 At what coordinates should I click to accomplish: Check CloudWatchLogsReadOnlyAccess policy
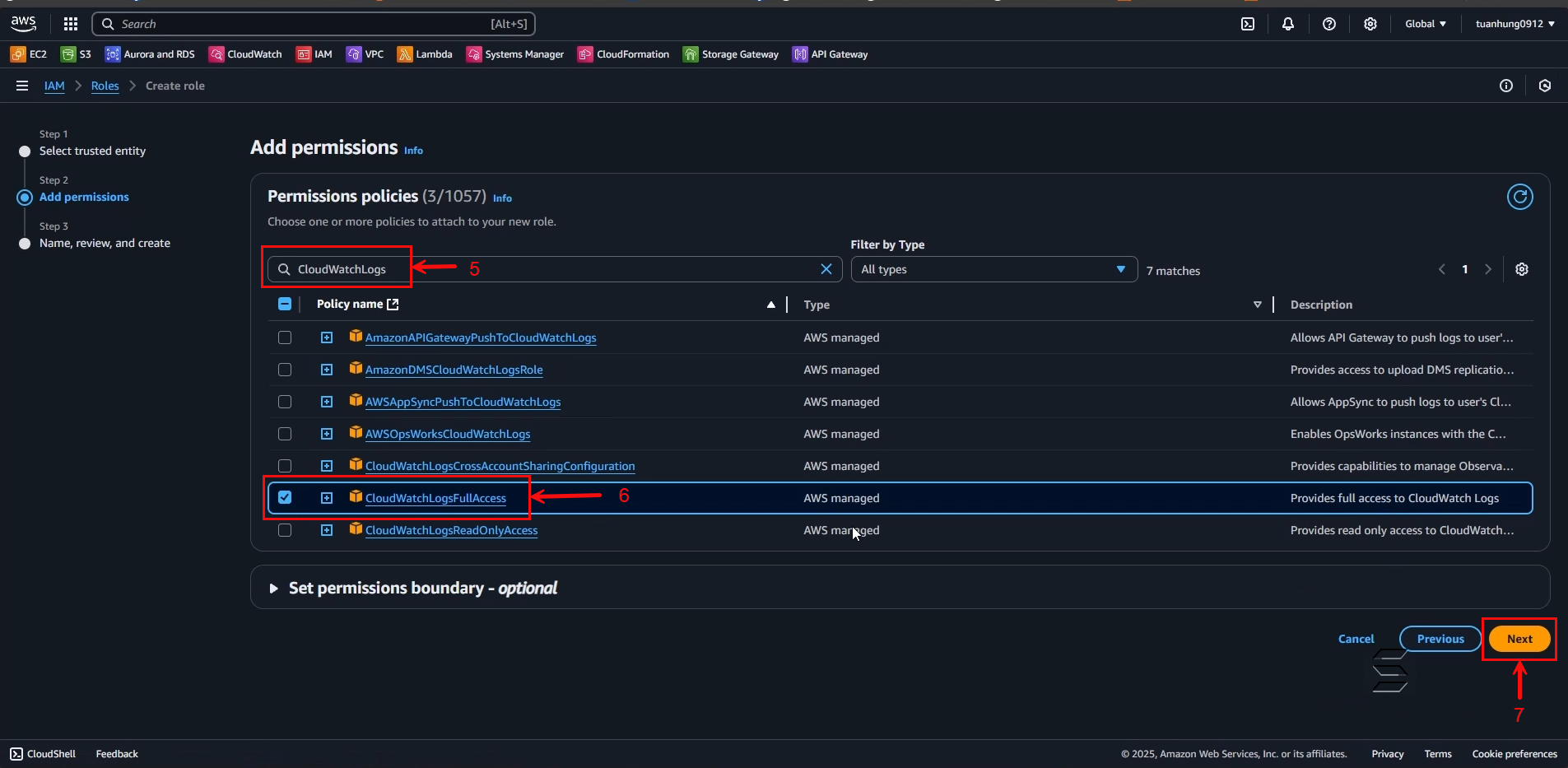pyautogui.click(x=285, y=530)
